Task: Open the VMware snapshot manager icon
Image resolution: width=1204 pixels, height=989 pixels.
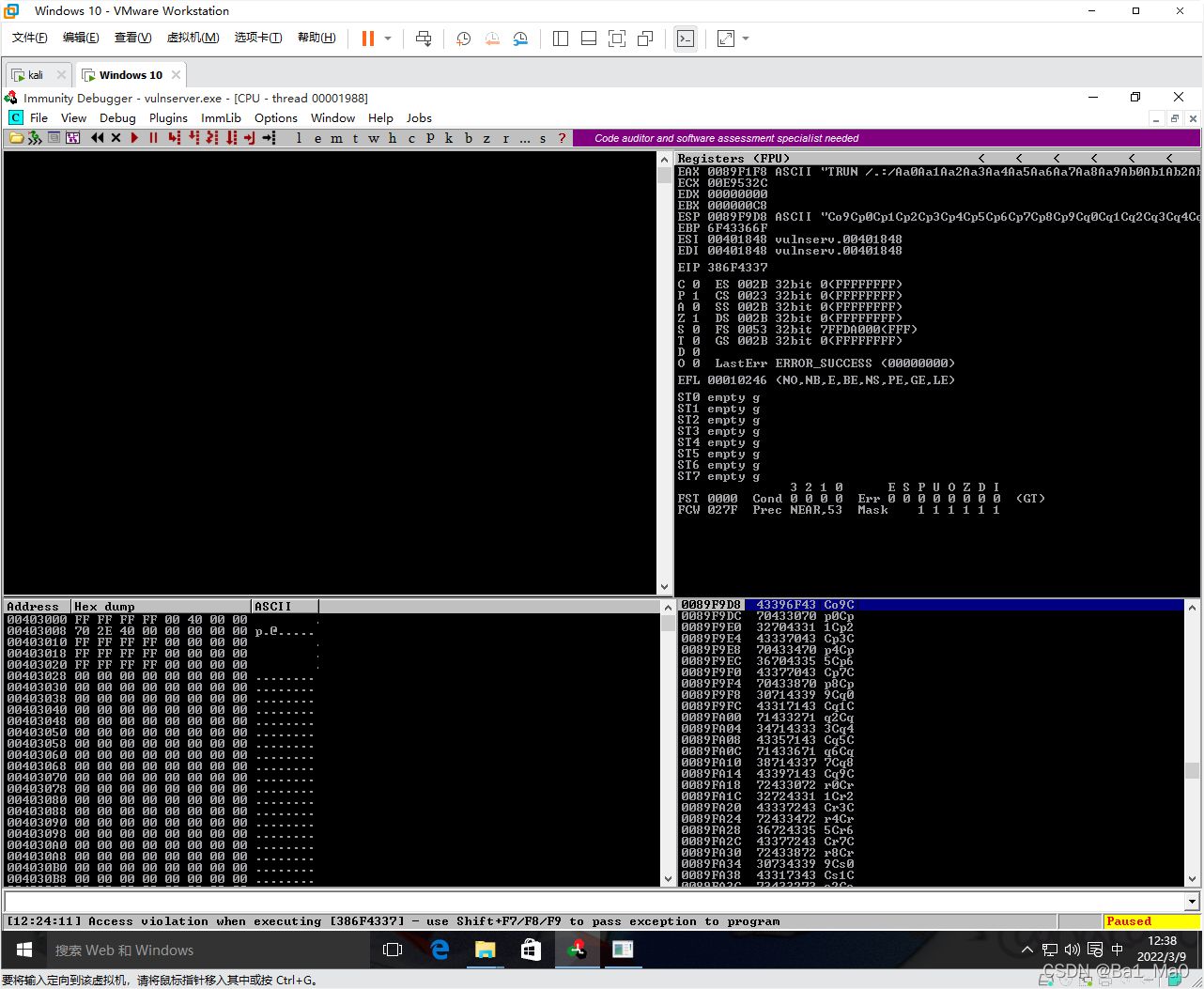Action: tap(520, 39)
